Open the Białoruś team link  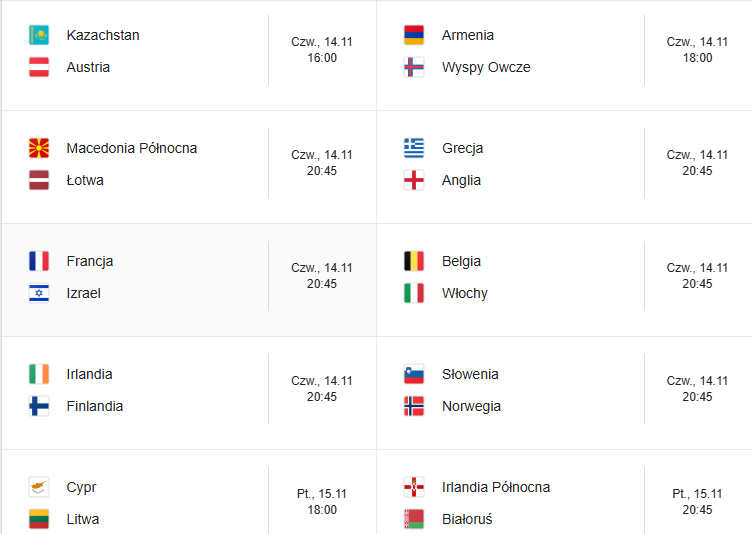467,519
